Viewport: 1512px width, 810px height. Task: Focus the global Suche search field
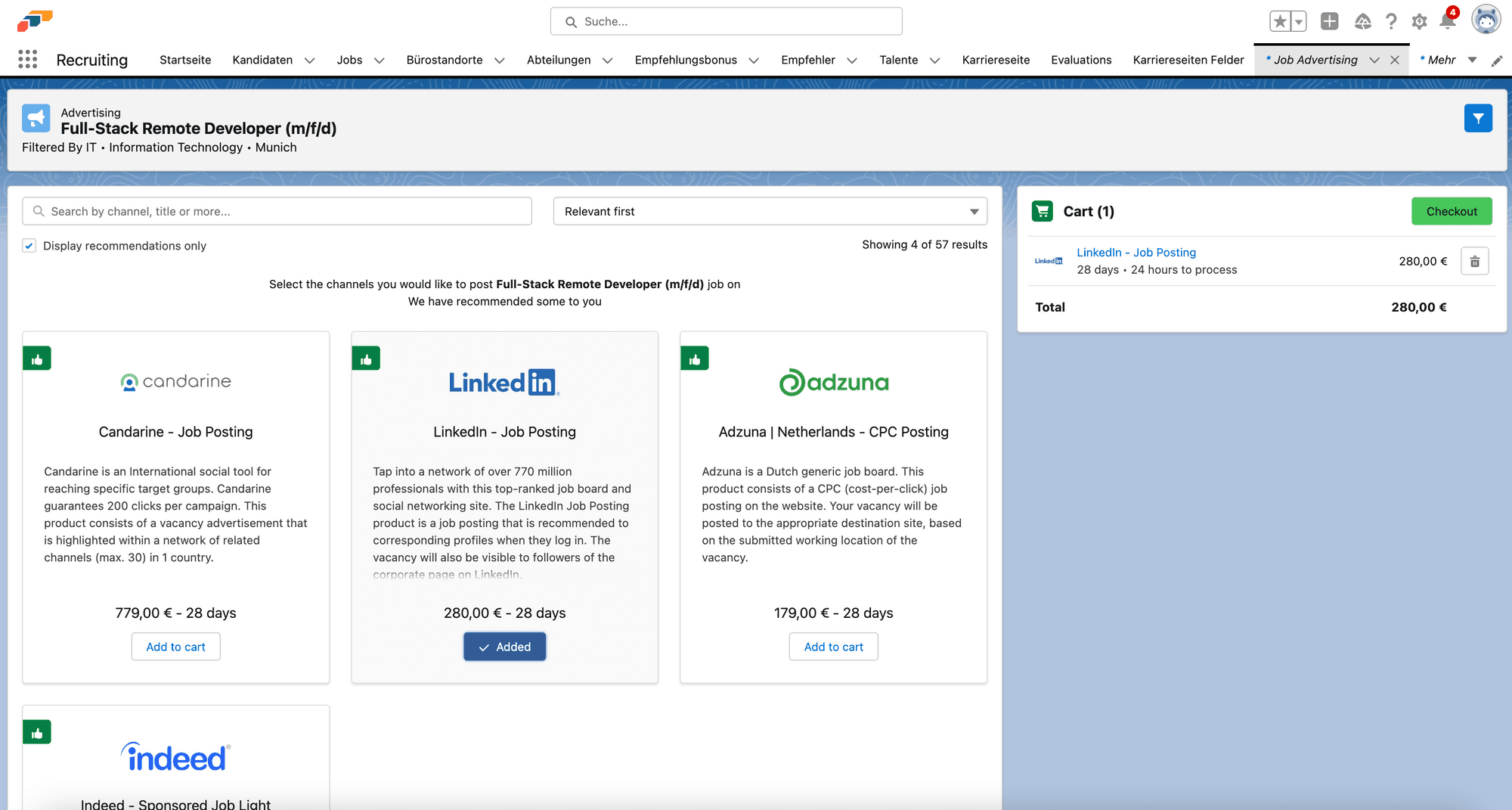[x=727, y=21]
